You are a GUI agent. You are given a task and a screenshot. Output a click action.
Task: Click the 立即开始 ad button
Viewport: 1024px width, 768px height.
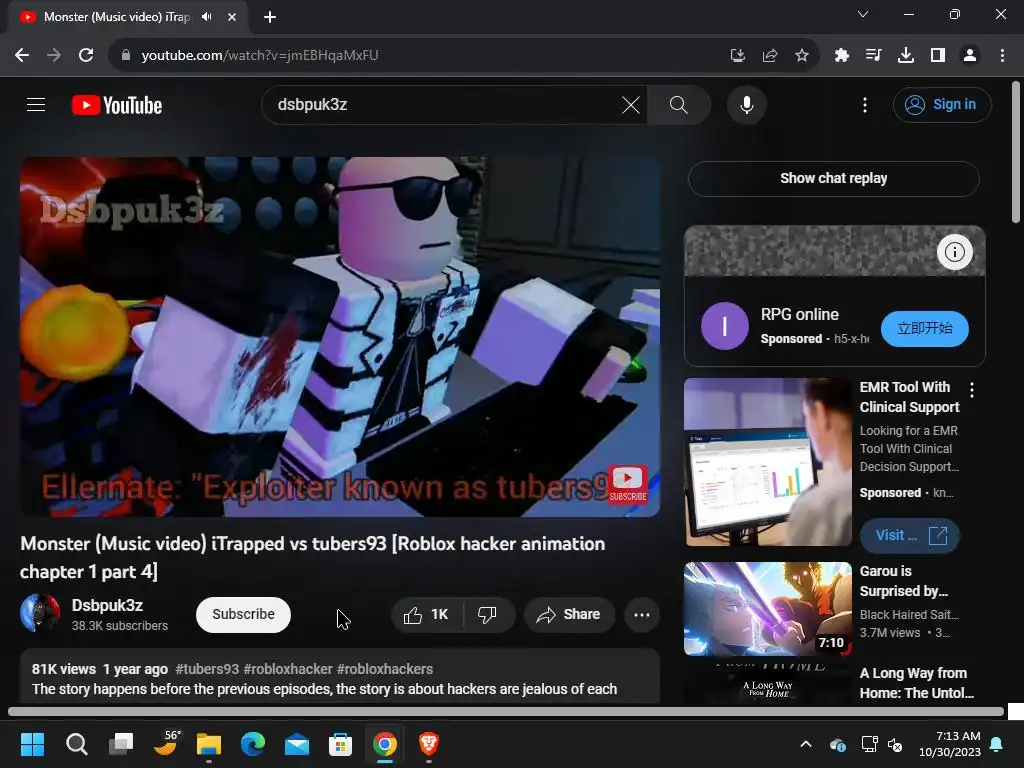(924, 328)
